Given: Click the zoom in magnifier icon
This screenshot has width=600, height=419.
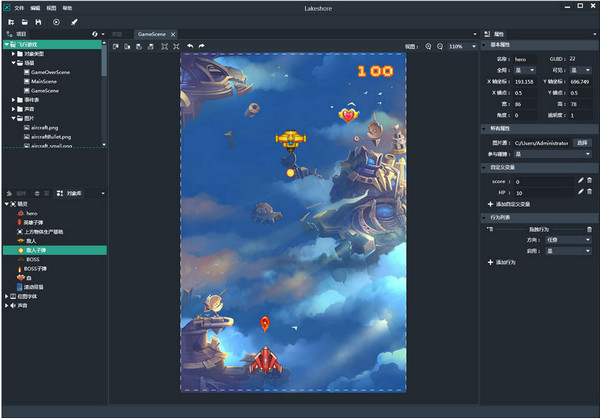Looking at the screenshot, I should (428, 46).
